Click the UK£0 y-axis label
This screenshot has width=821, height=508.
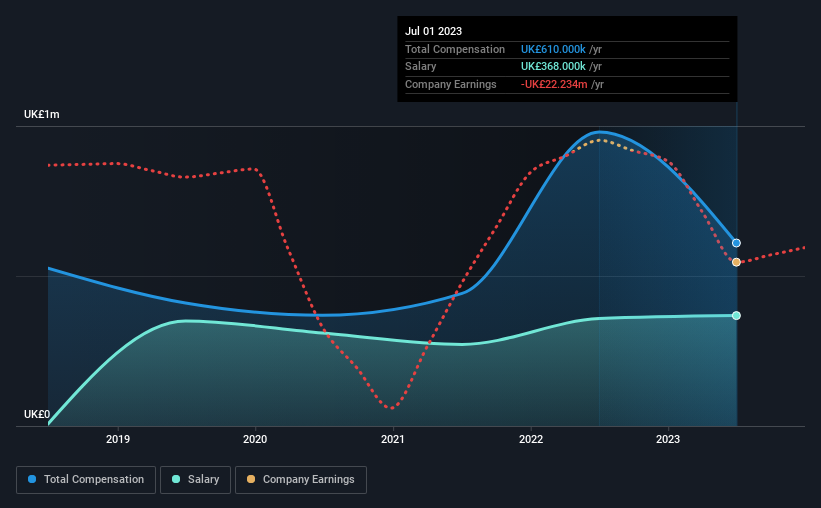click(37, 414)
